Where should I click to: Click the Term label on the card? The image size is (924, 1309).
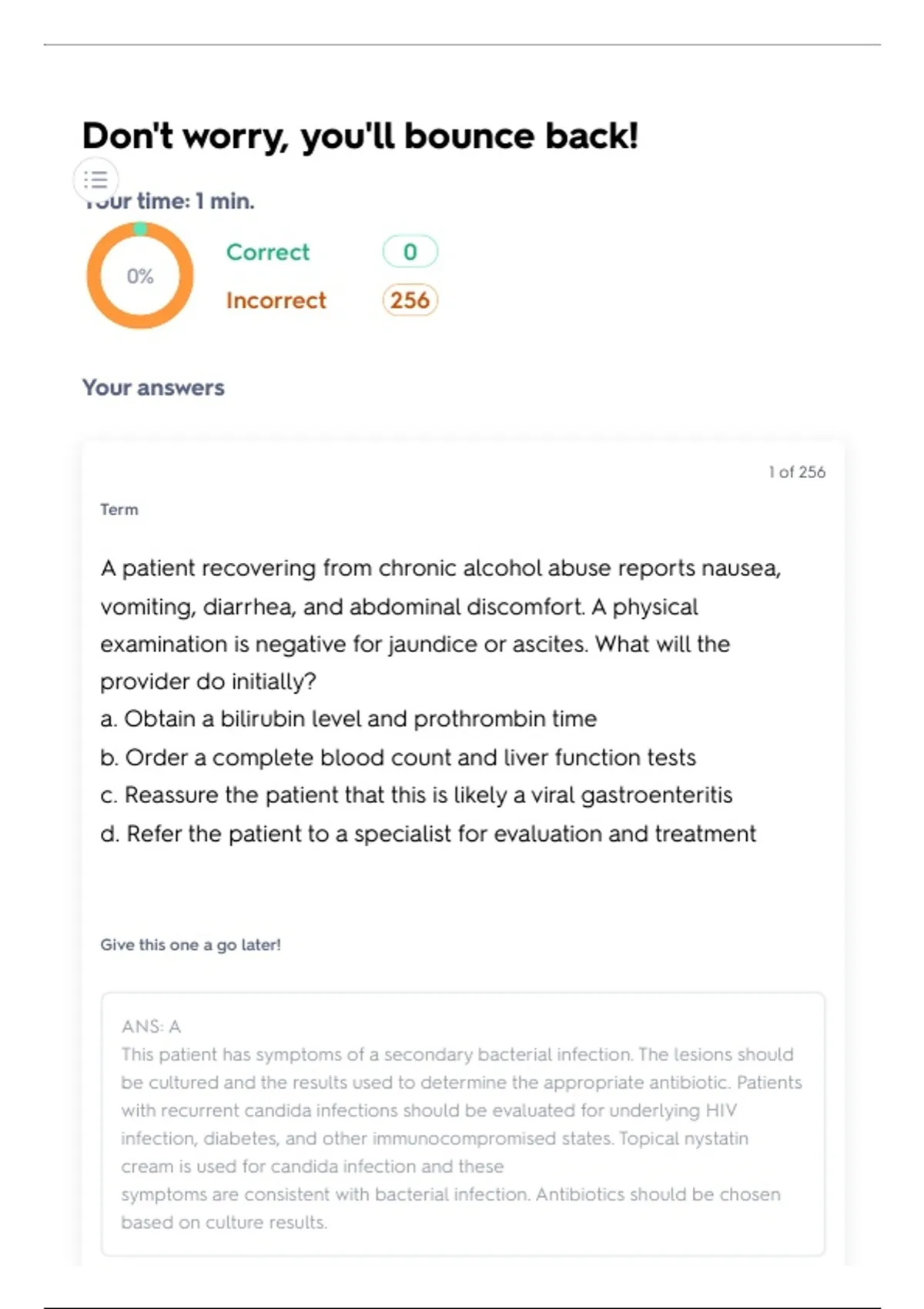119,510
